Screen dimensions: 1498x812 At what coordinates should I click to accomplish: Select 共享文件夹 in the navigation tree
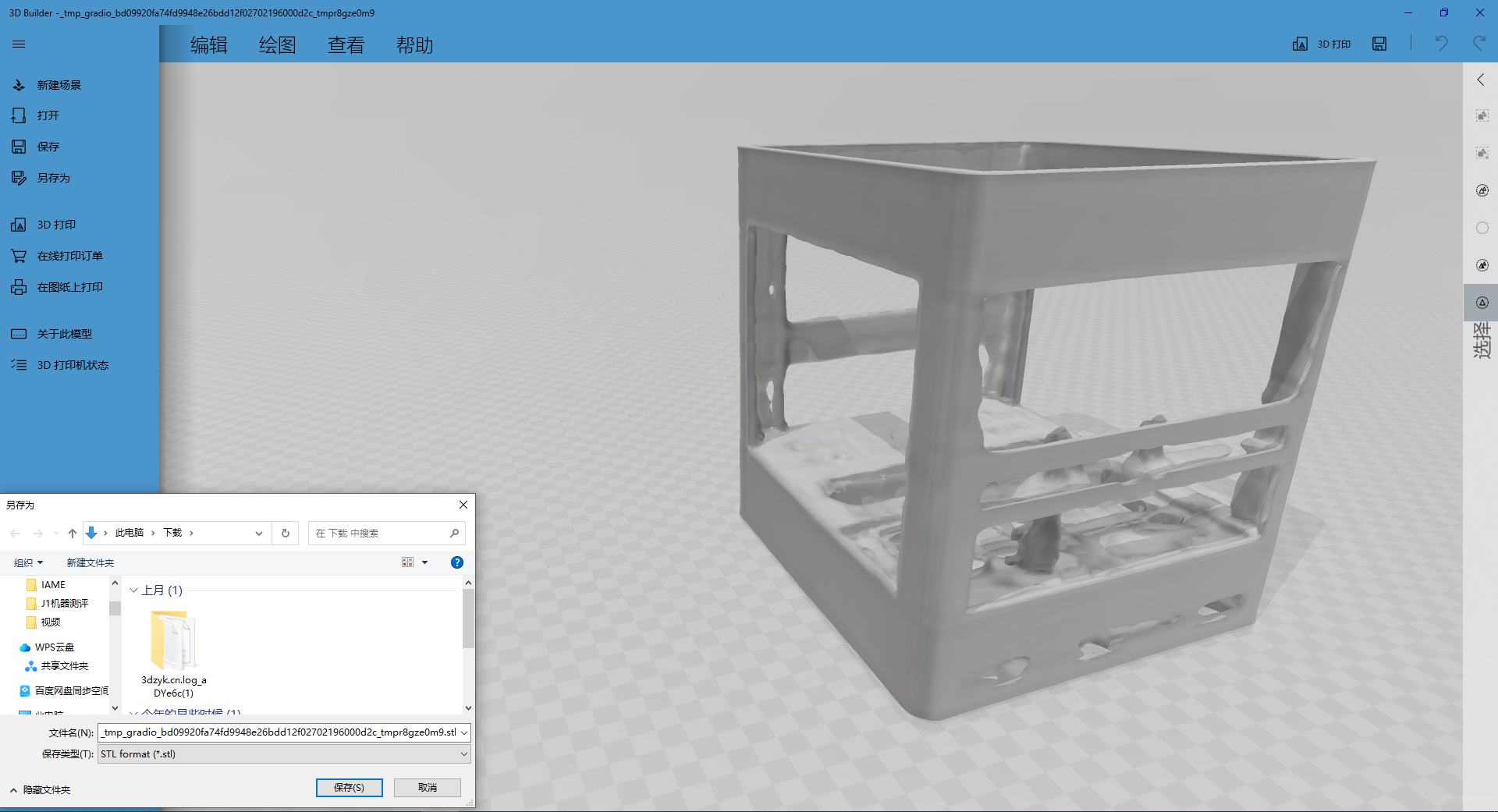(x=64, y=666)
